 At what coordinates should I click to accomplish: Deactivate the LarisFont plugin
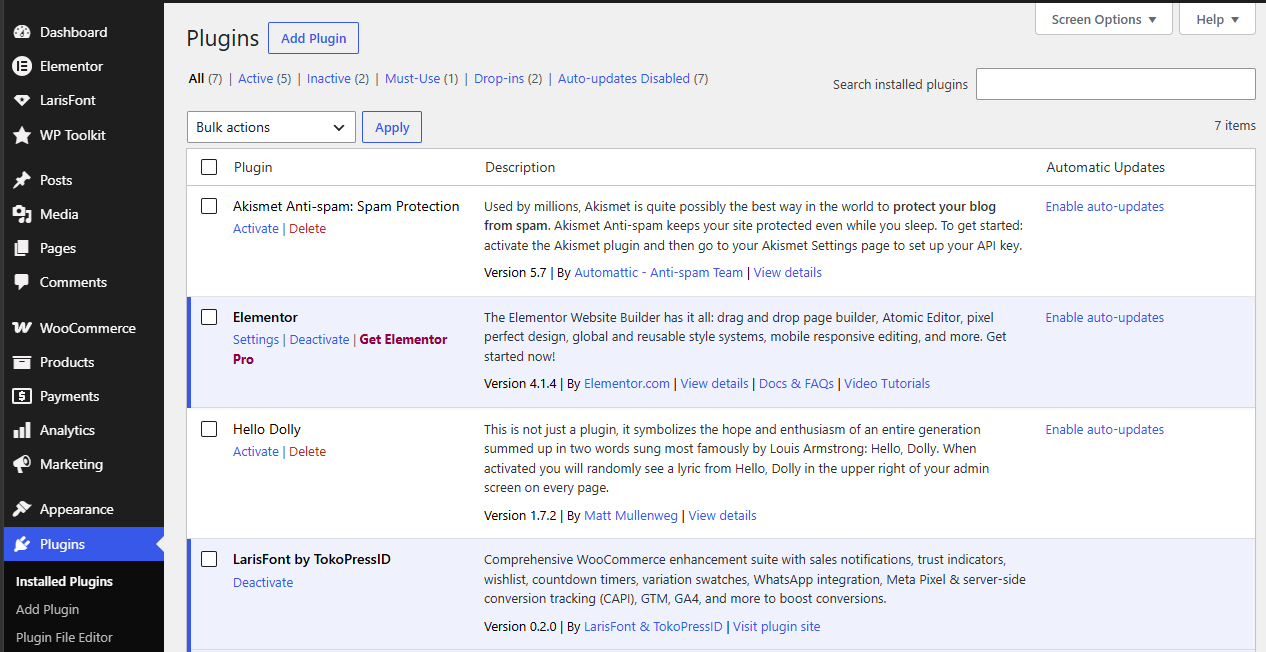263,582
